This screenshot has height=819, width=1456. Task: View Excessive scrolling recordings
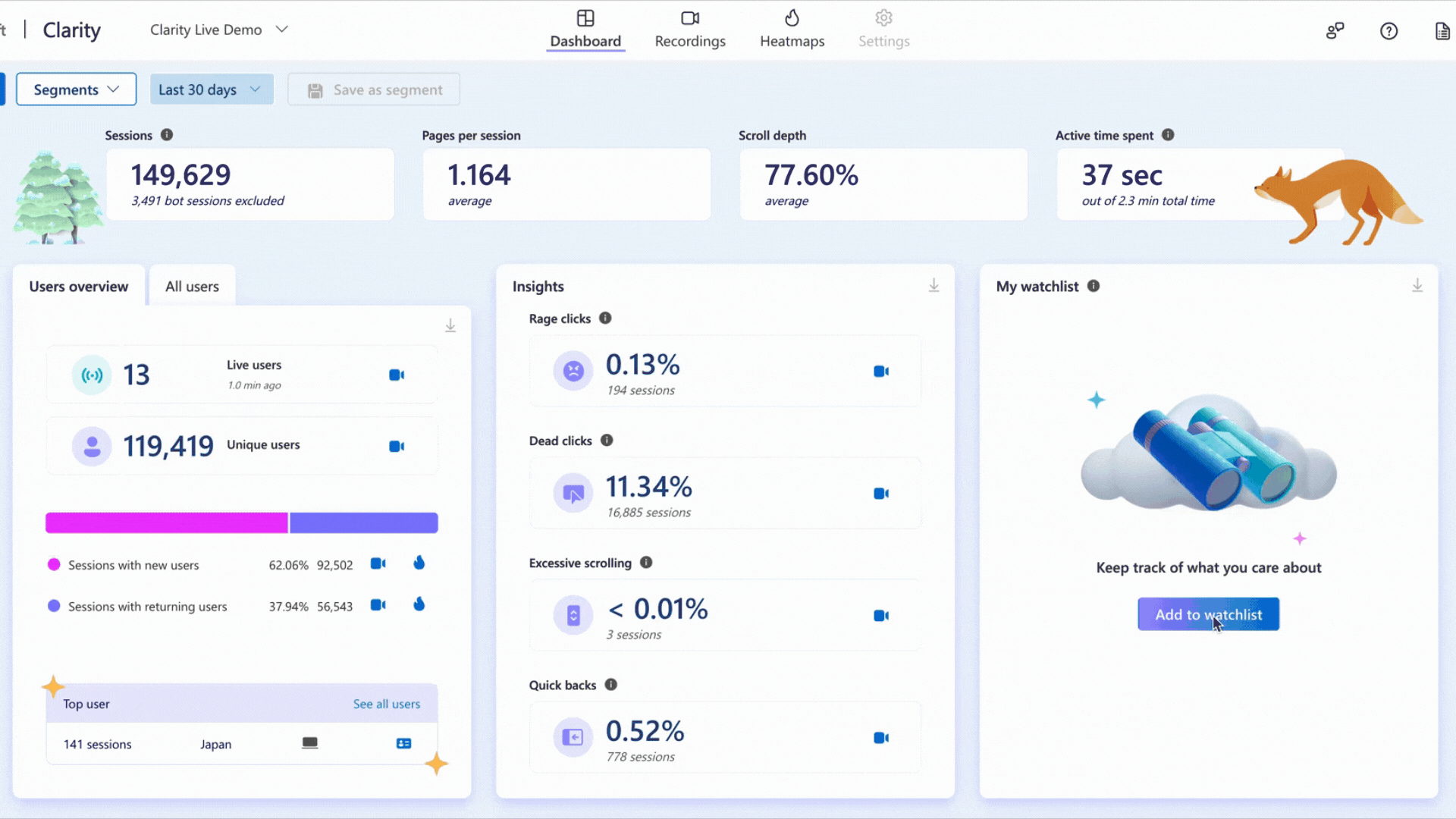coord(881,615)
